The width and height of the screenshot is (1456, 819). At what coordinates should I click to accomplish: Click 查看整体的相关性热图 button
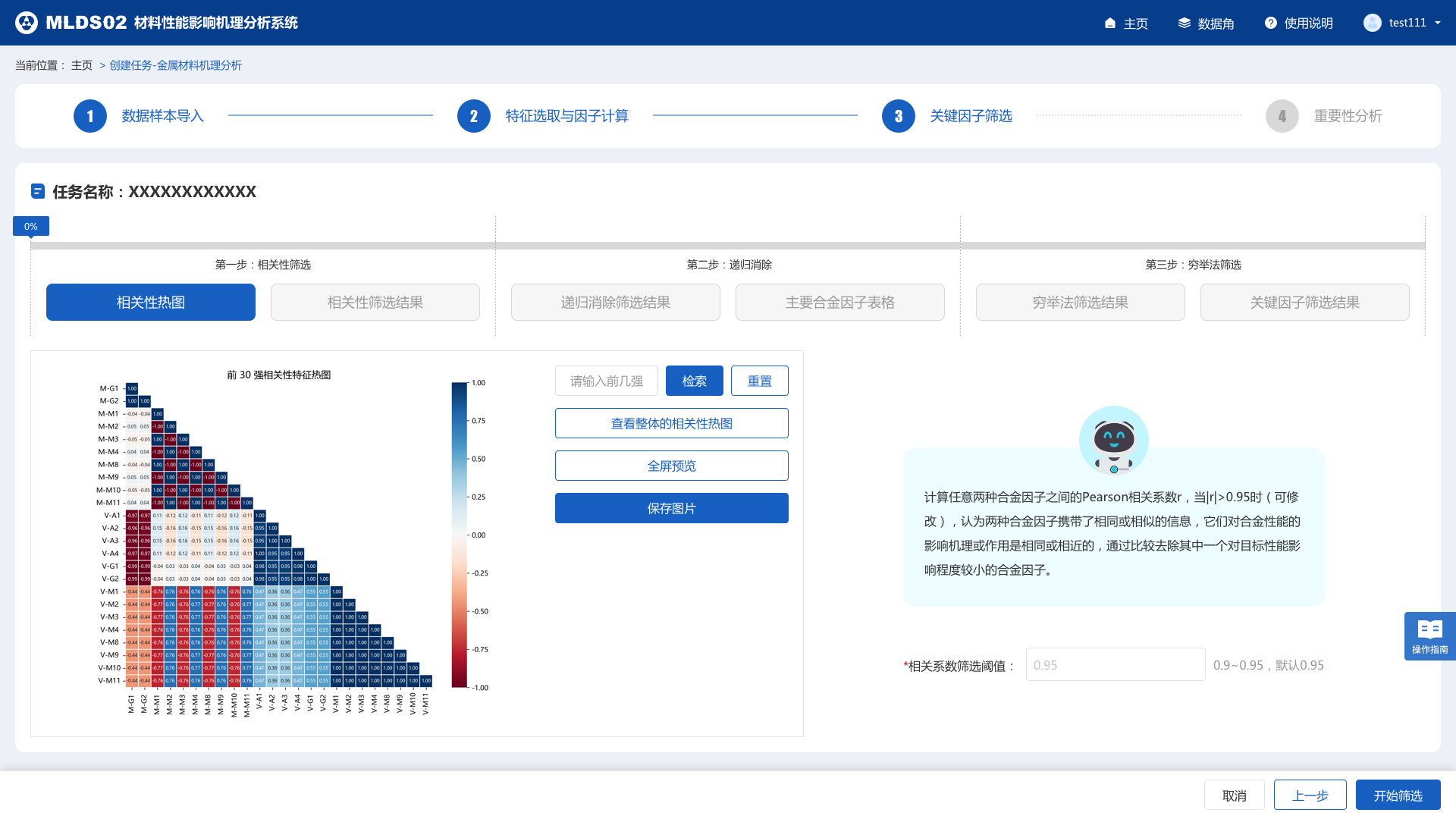(671, 423)
